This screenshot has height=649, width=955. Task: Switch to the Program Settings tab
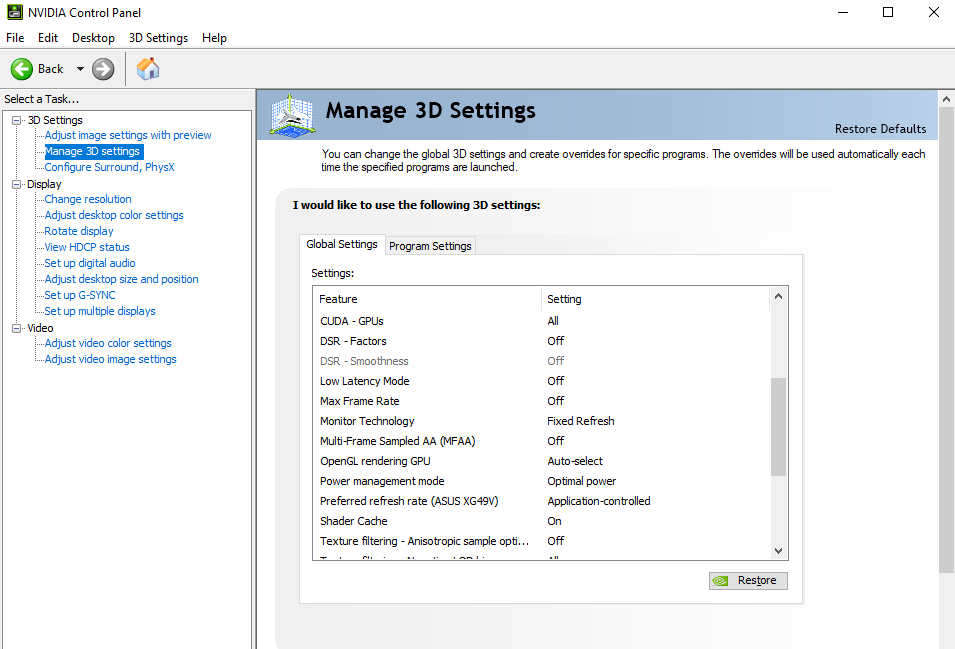[430, 246]
